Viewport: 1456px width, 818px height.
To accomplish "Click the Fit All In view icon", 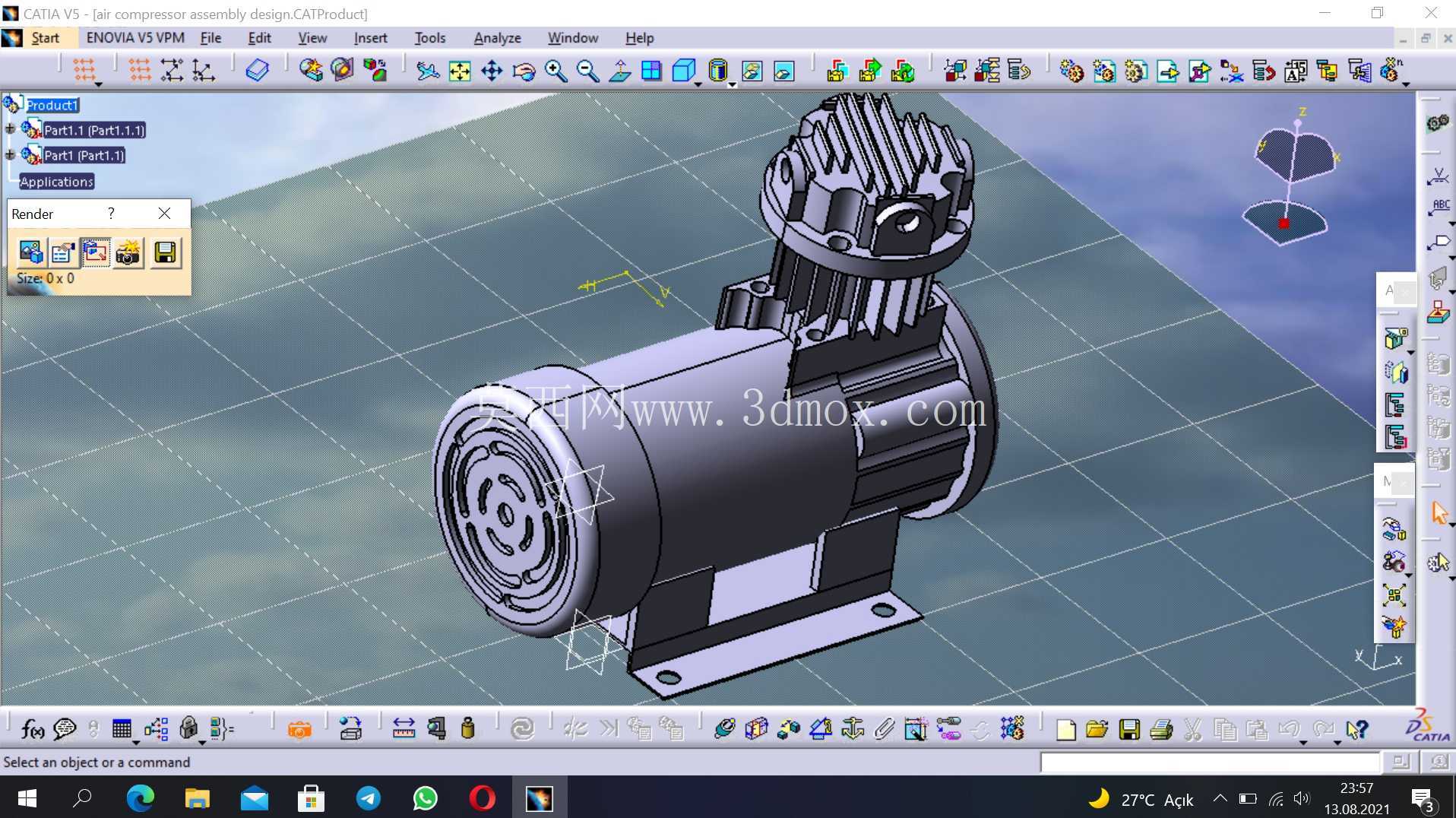I will pos(460,71).
